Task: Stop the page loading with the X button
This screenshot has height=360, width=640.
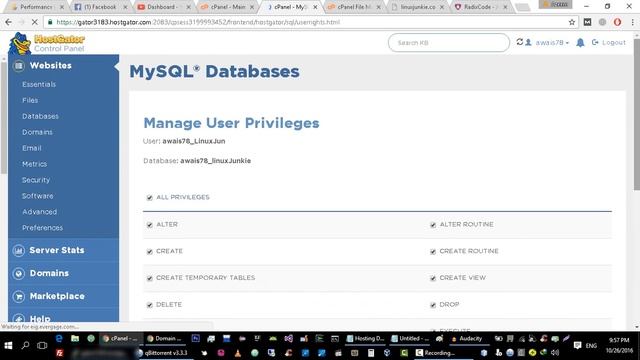Action: (x=35, y=22)
